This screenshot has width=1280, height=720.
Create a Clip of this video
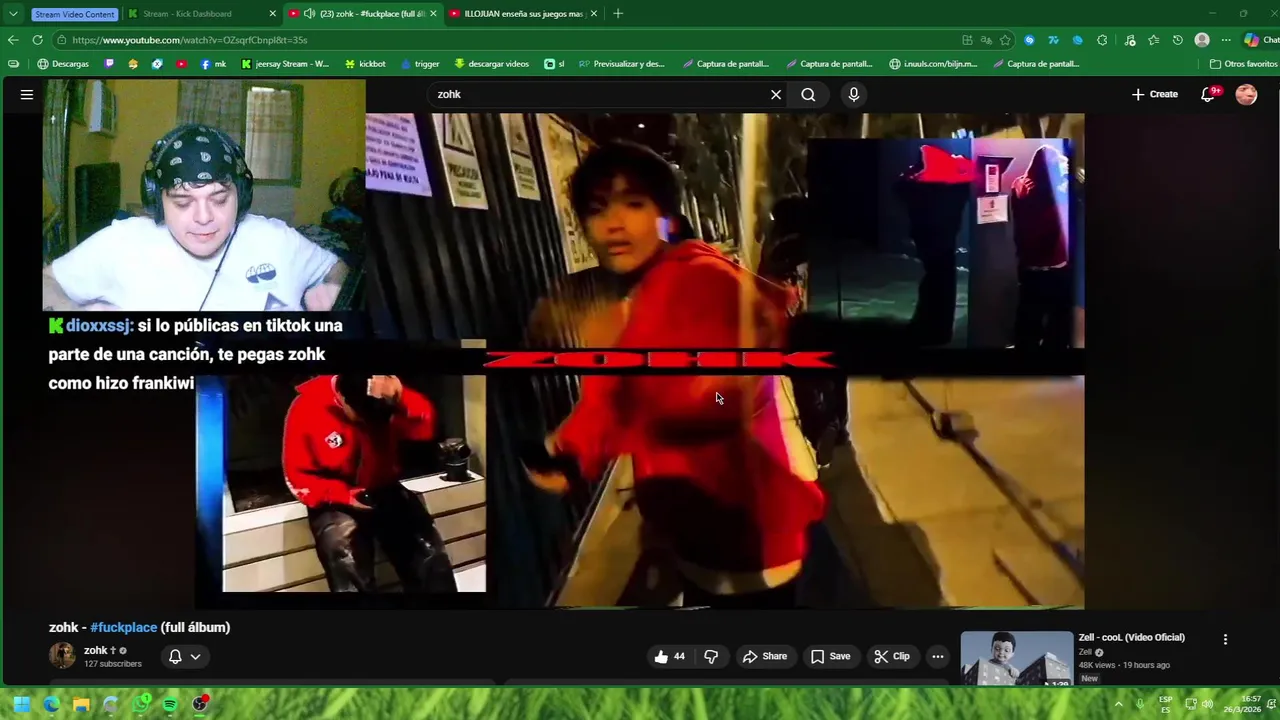coord(892,656)
